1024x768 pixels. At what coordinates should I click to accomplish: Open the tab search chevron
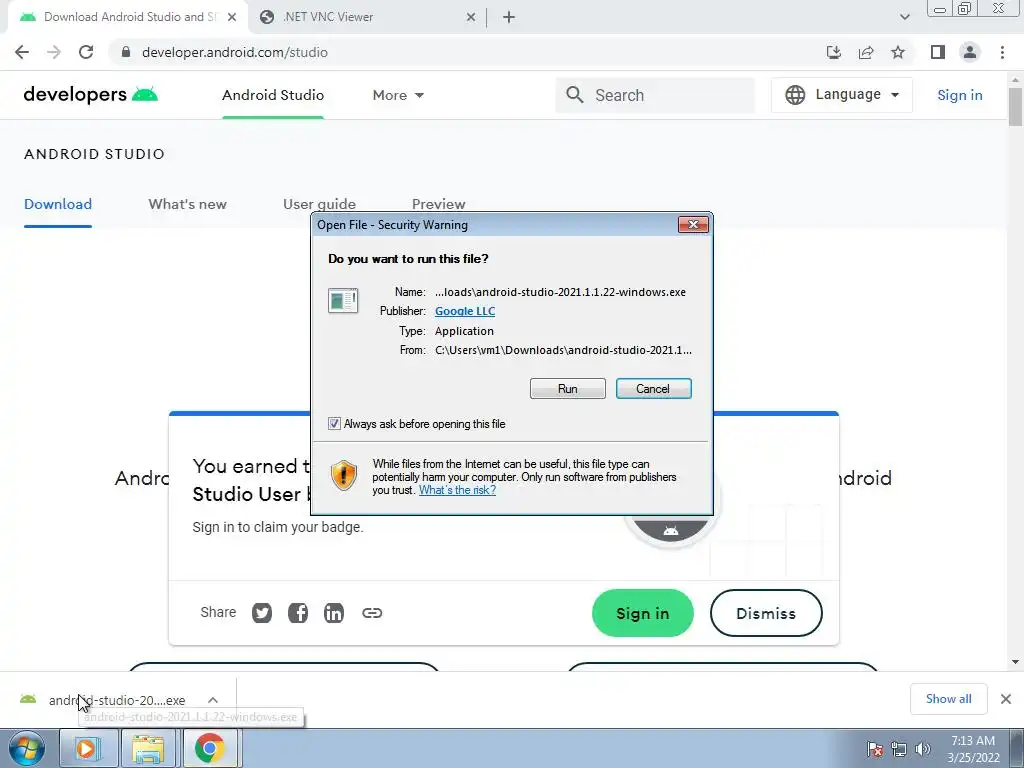point(904,17)
